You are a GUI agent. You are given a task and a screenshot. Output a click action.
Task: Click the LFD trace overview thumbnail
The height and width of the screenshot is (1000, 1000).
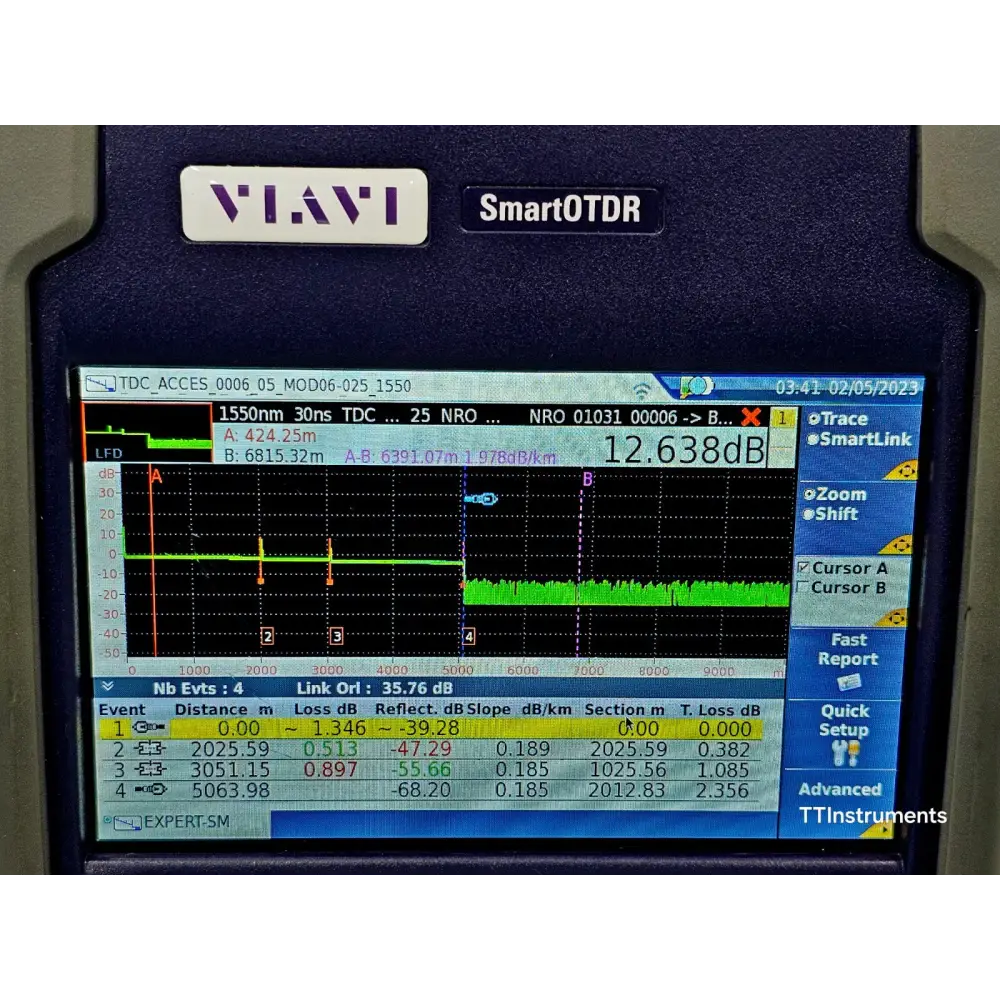click(148, 432)
